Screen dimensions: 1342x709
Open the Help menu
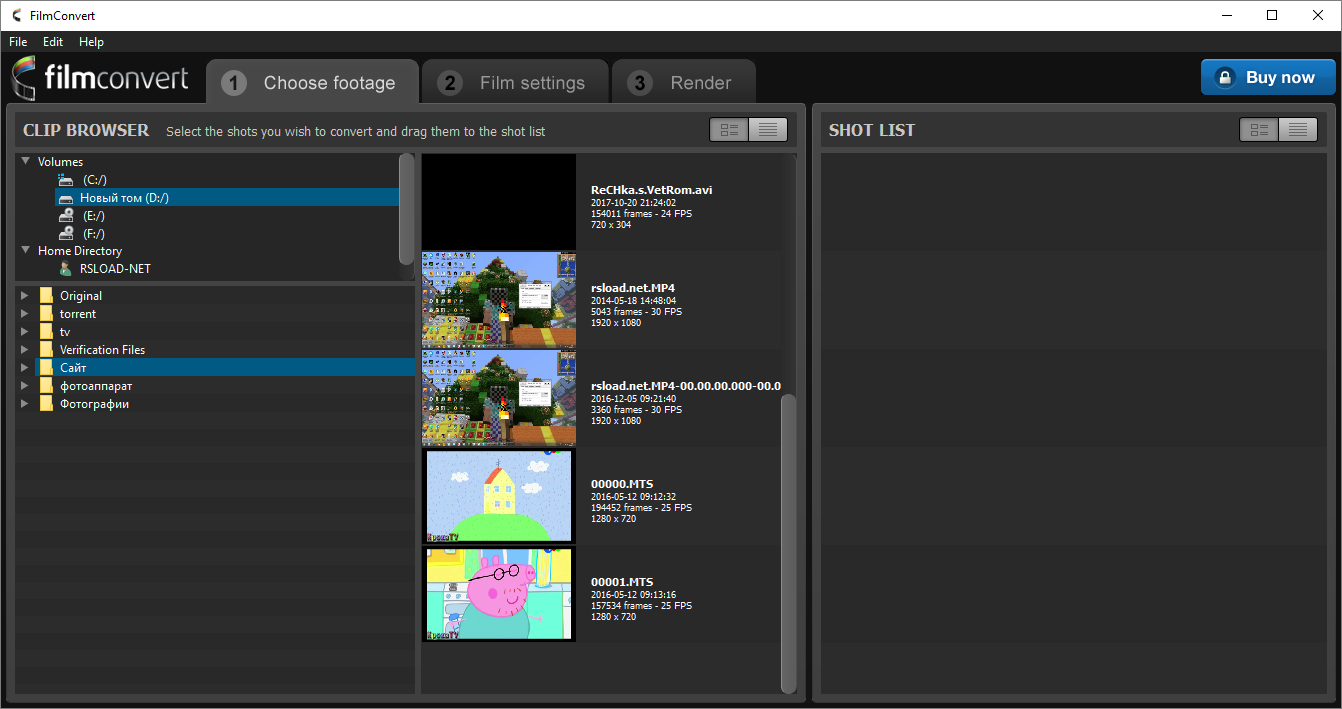(x=91, y=42)
